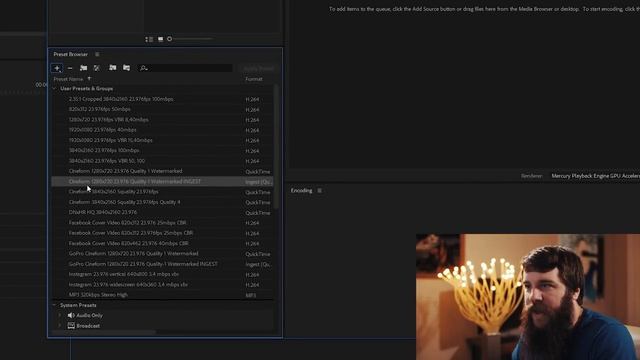This screenshot has width=640, height=360.
Task: Open the Renderer Mercury Playback Engine dropdown
Action: (x=596, y=176)
